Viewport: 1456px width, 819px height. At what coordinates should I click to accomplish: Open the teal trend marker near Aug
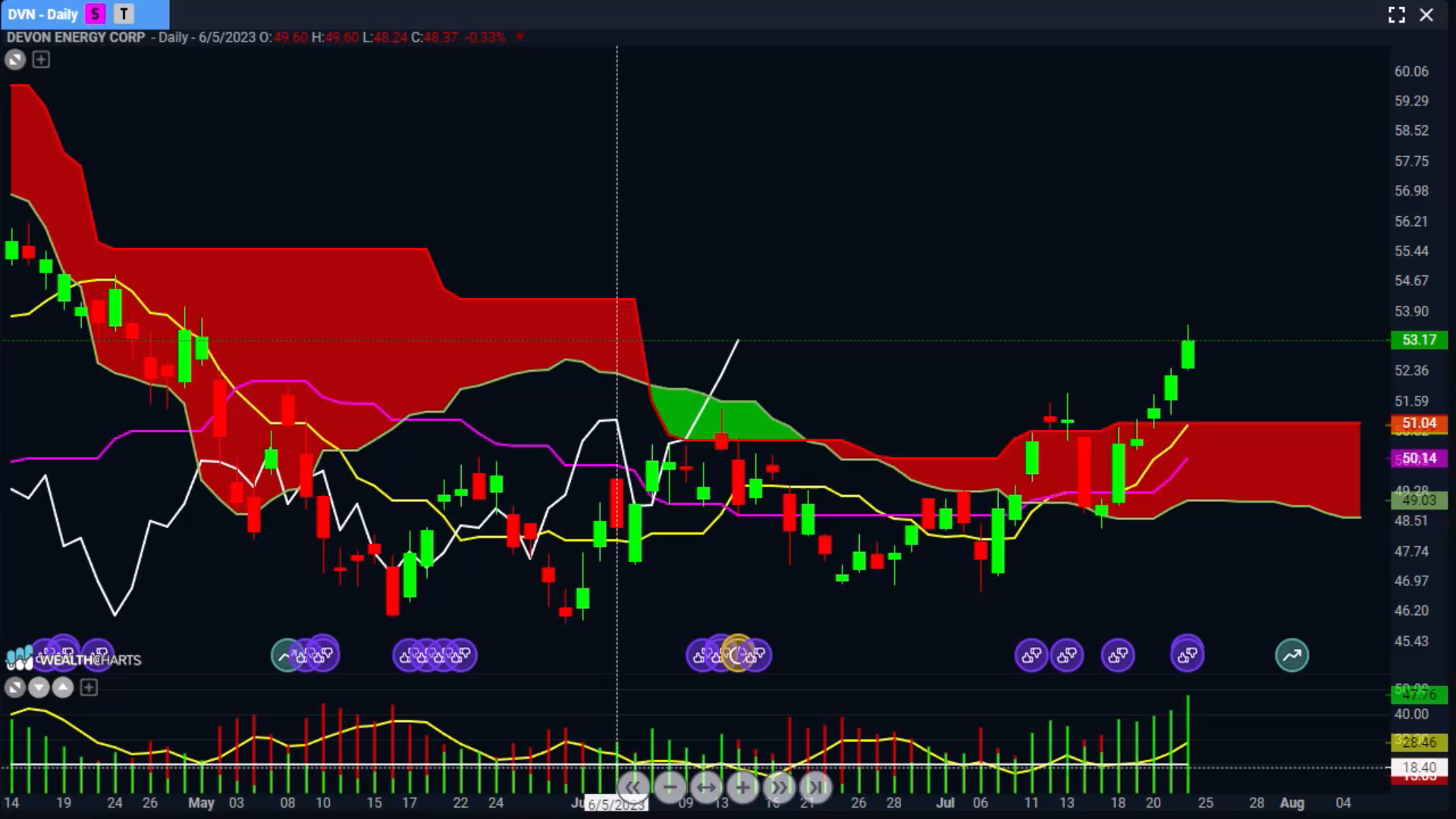tap(1292, 655)
